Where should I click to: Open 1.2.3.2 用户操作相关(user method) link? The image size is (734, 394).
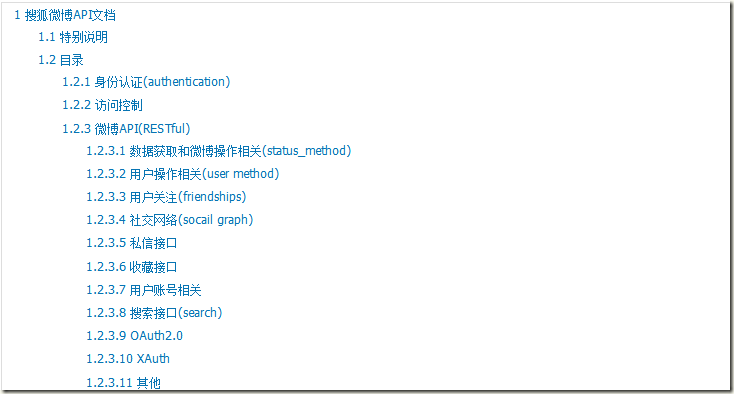tap(183, 174)
